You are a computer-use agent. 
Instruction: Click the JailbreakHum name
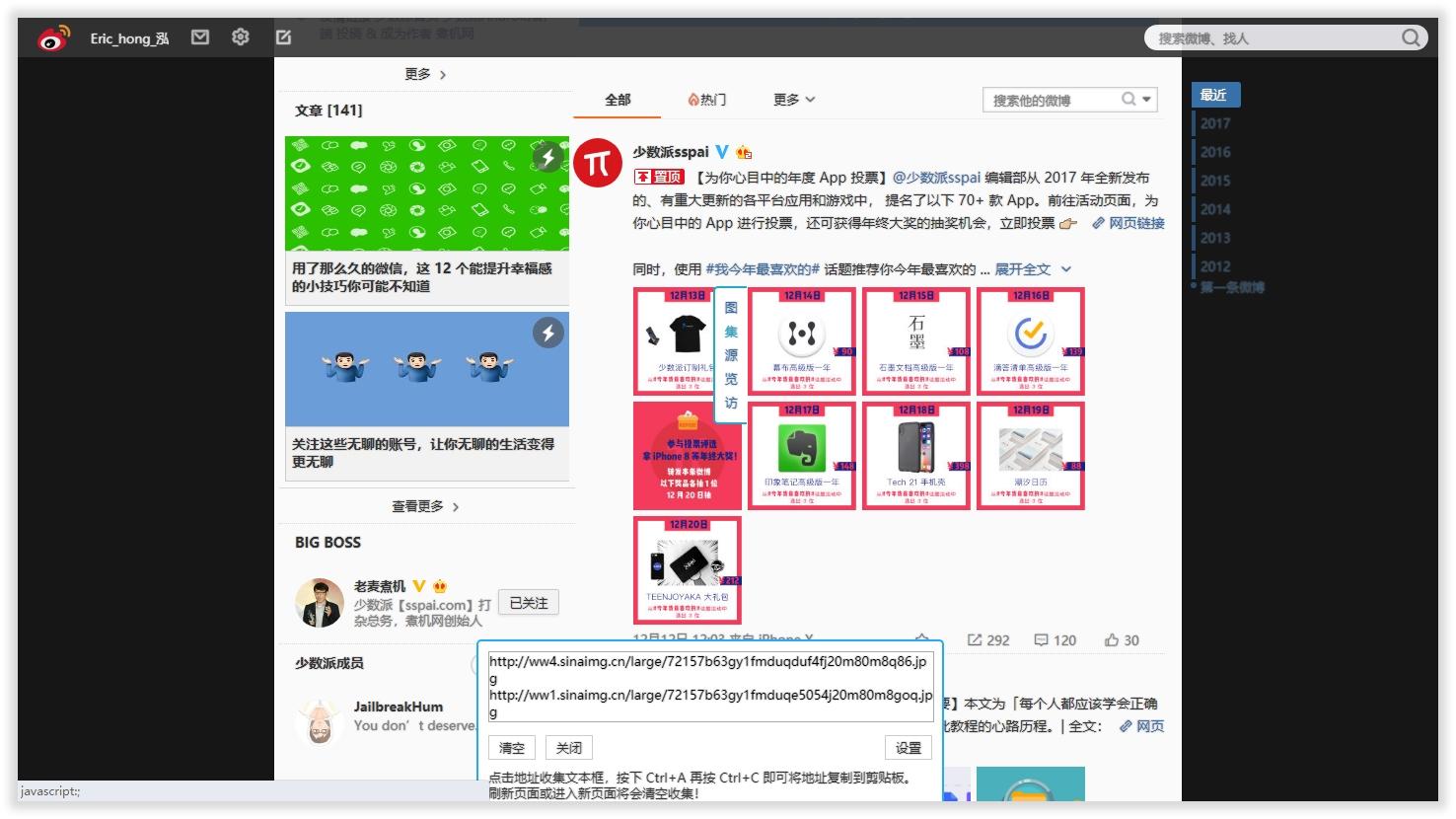point(399,707)
